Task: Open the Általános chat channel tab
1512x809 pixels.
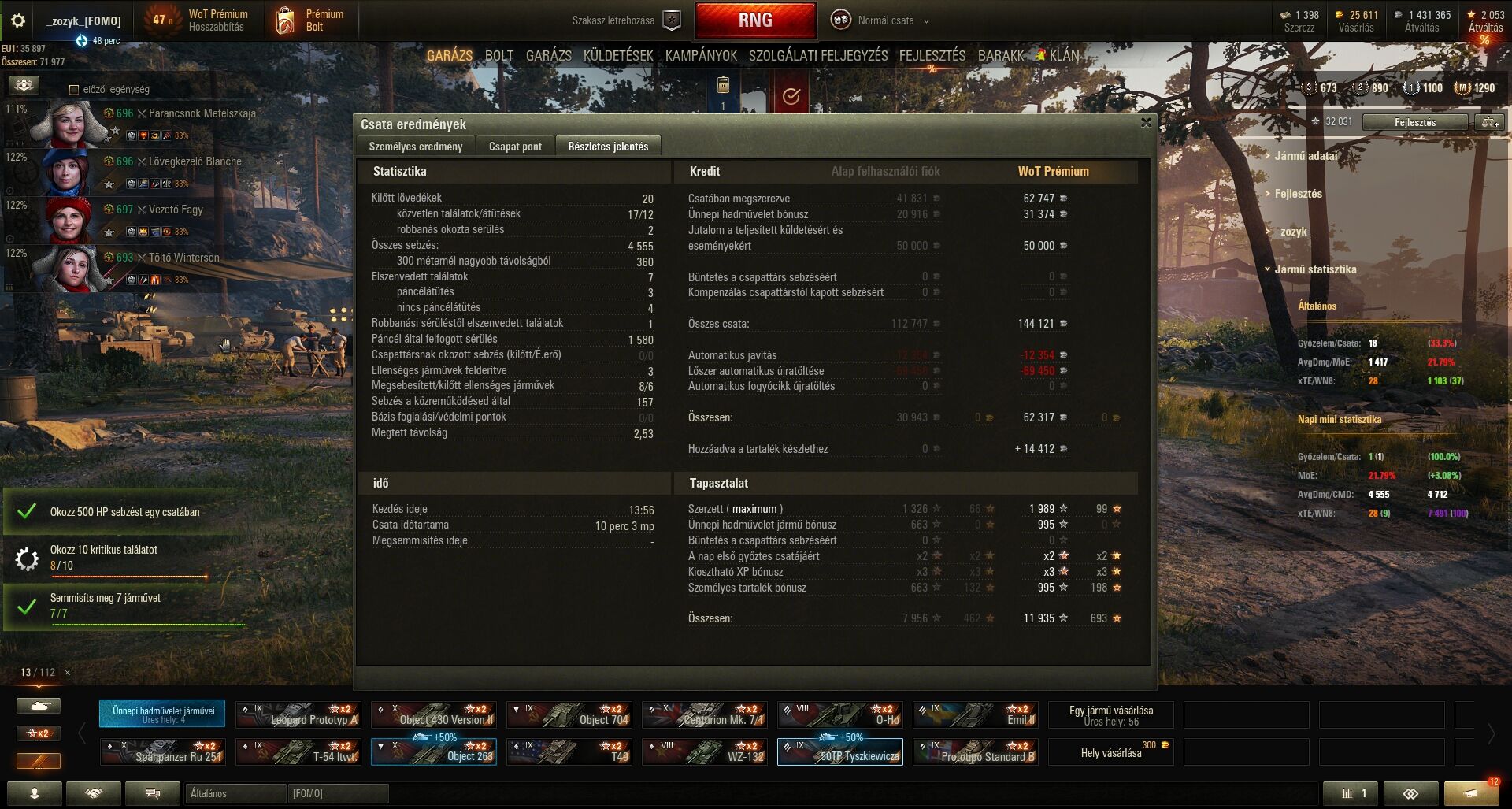Action: (x=235, y=793)
